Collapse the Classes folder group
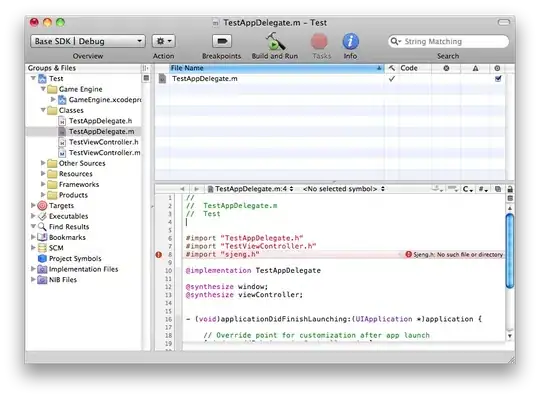540x398 pixels. click(x=43, y=110)
